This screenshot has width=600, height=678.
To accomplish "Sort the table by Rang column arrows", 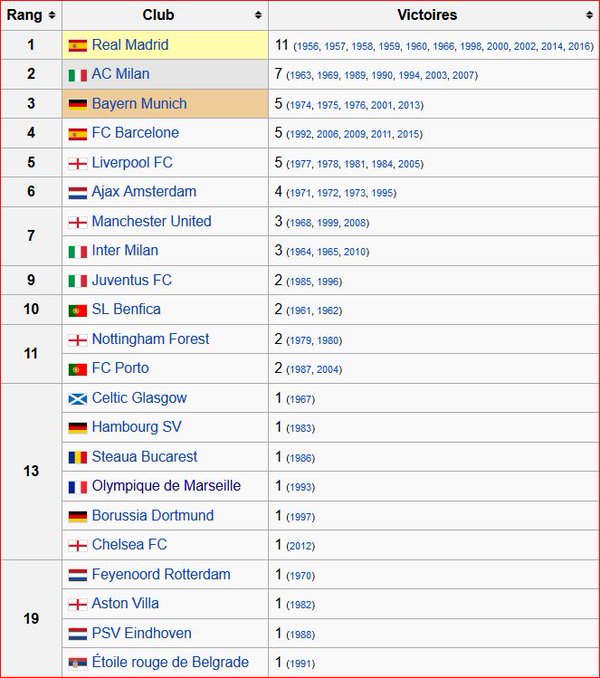I will (51, 16).
